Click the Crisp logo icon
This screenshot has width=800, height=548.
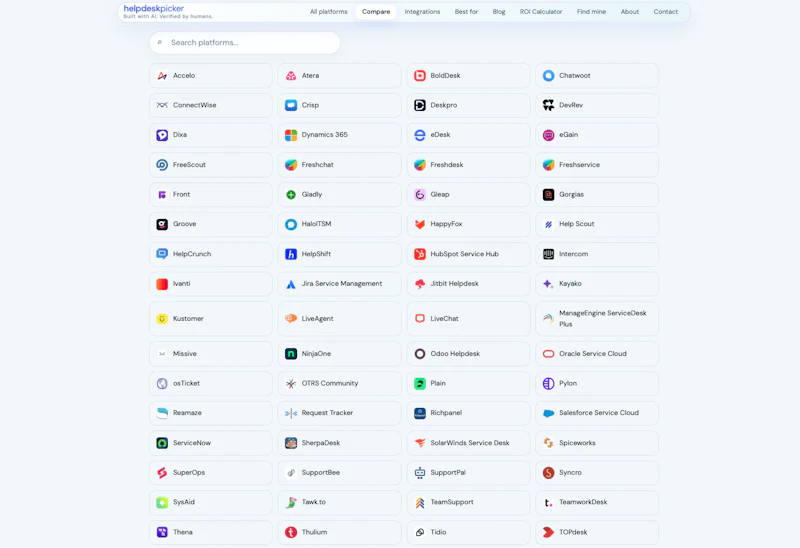pos(291,105)
